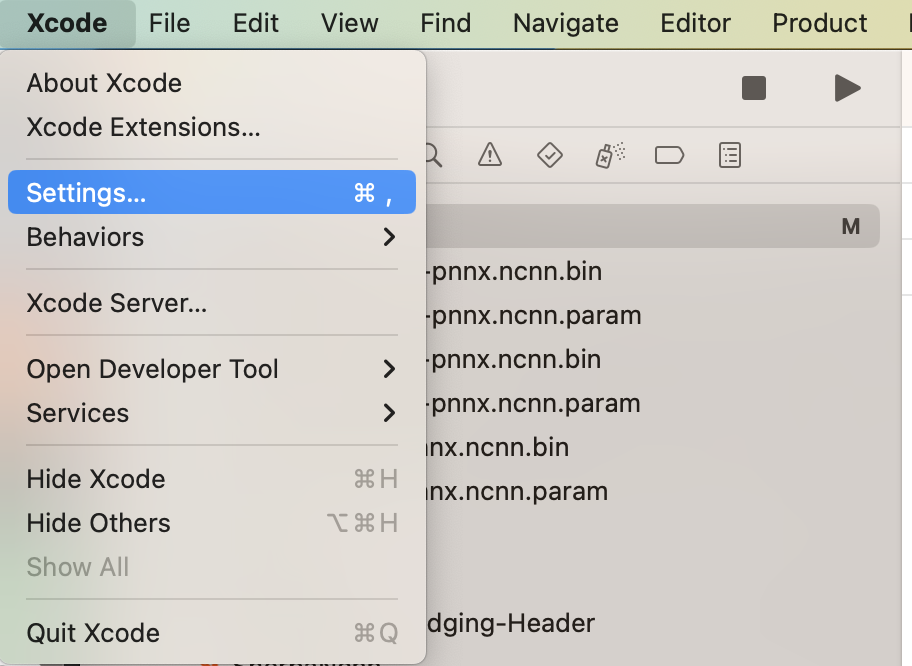Select Hide Others menu item

212,523
